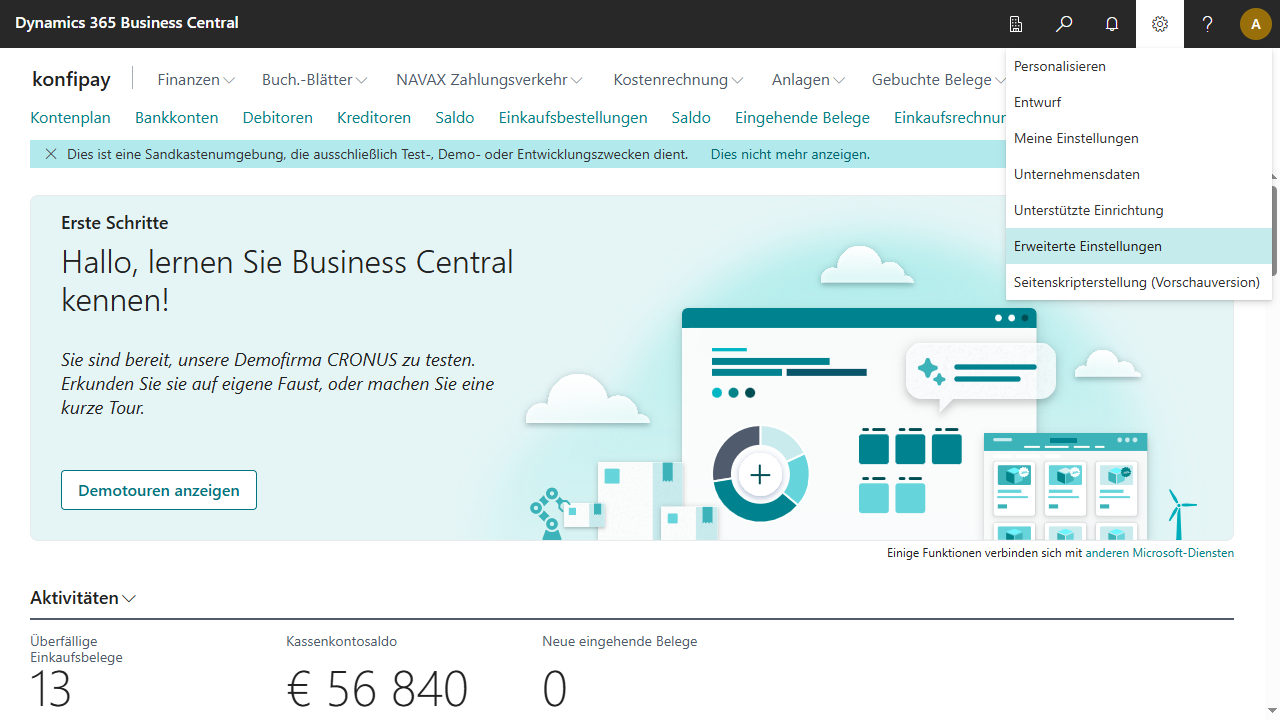
Task: Open Meine Einstellungen
Action: pos(1139,138)
